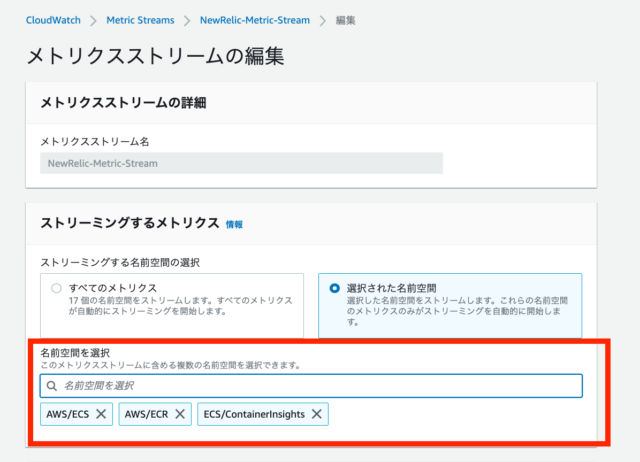
Task: Click the chevron after NewRelic-Metric-Stream breadcrumb
Action: pyautogui.click(x=323, y=20)
